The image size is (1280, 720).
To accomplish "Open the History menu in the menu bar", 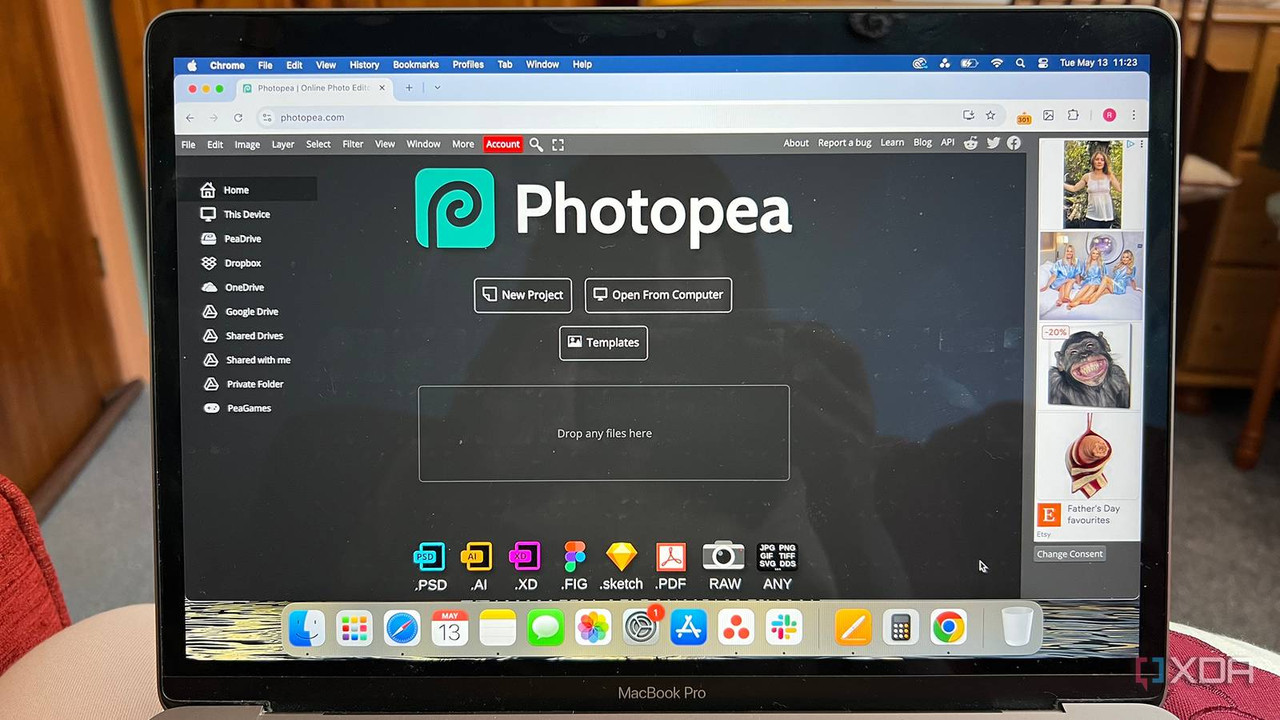I will pos(364,65).
